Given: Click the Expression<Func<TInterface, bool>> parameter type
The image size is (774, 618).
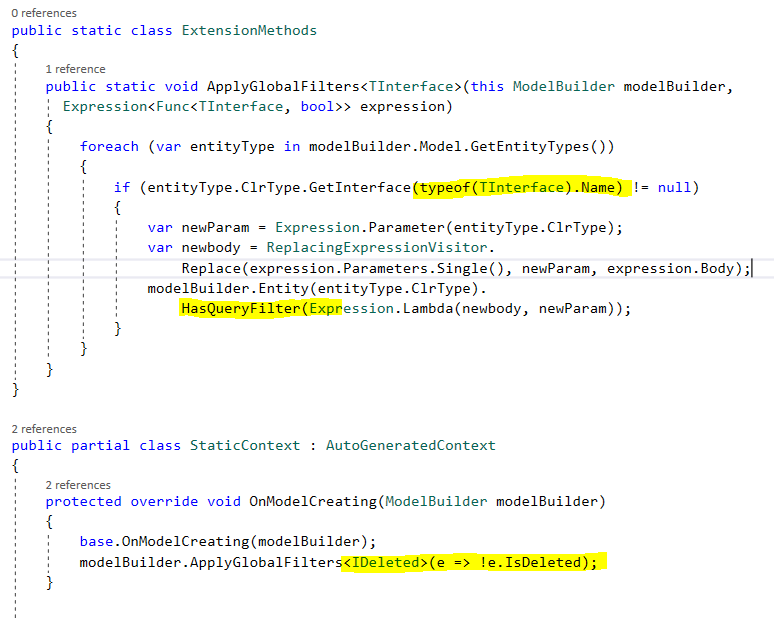Looking at the screenshot, I should (x=206, y=107).
